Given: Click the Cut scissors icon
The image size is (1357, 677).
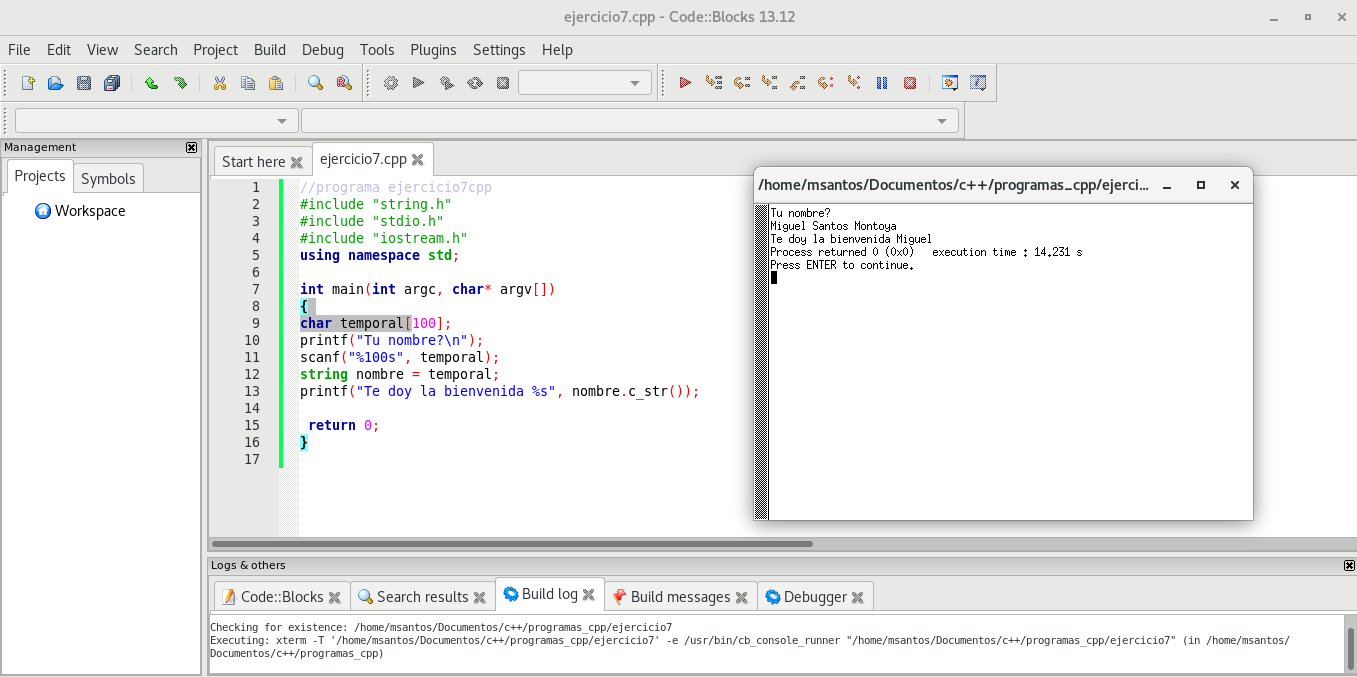Looking at the screenshot, I should (220, 83).
